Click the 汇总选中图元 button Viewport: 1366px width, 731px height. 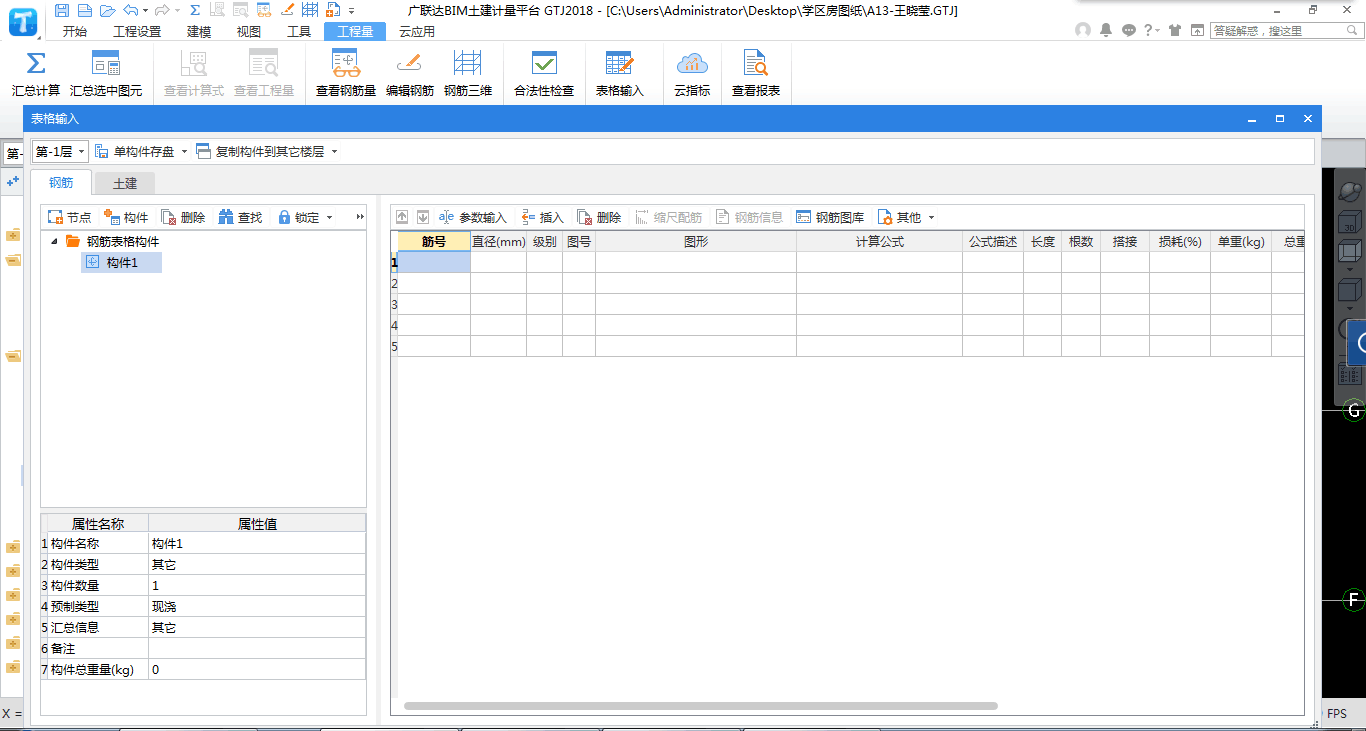(106, 74)
